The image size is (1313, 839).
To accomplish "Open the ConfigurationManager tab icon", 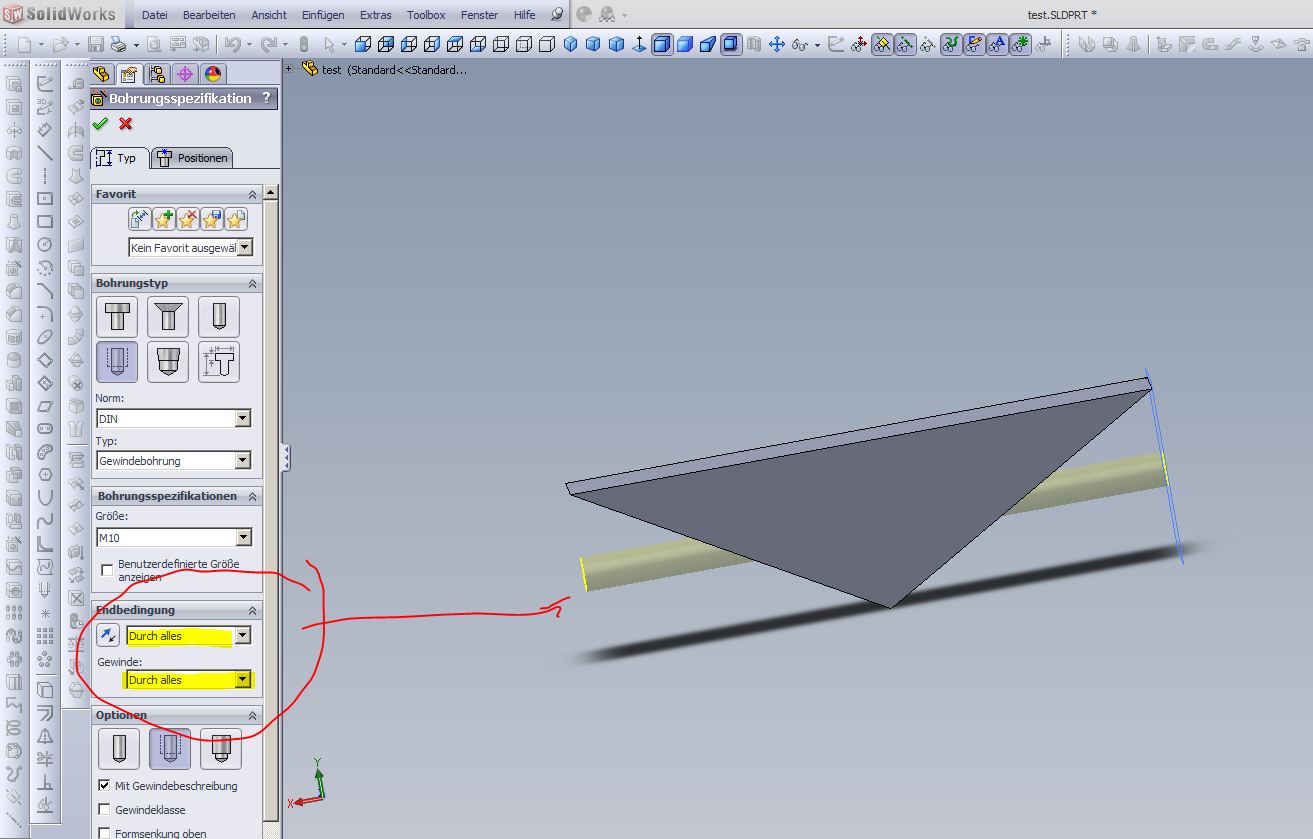I will click(156, 75).
